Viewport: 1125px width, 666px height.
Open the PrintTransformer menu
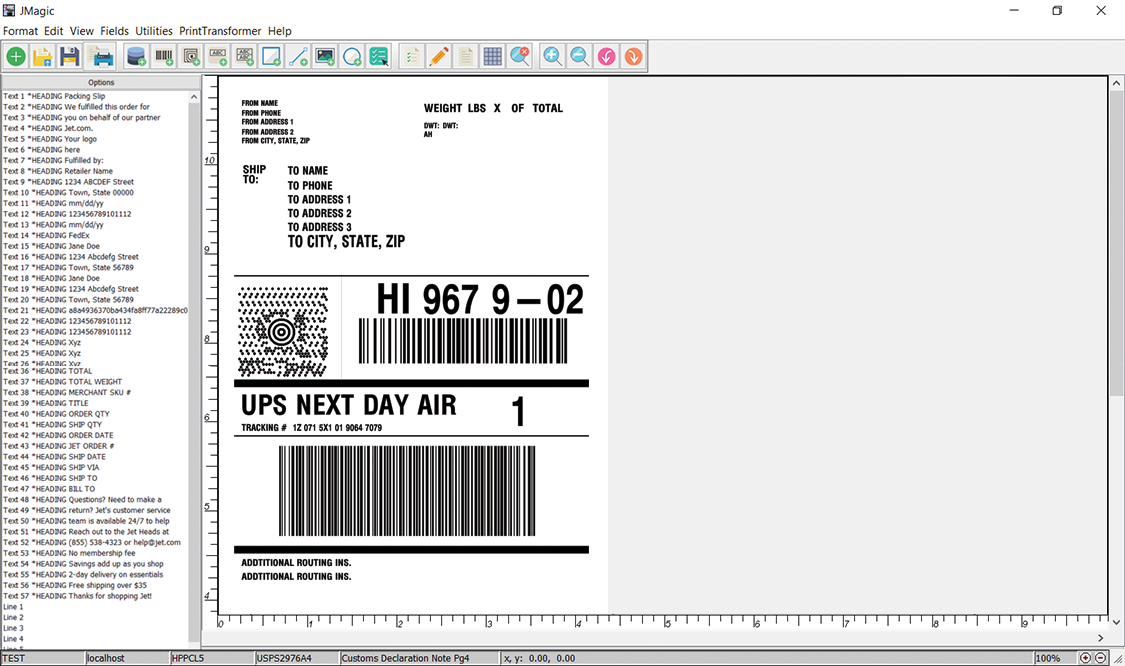pos(220,31)
